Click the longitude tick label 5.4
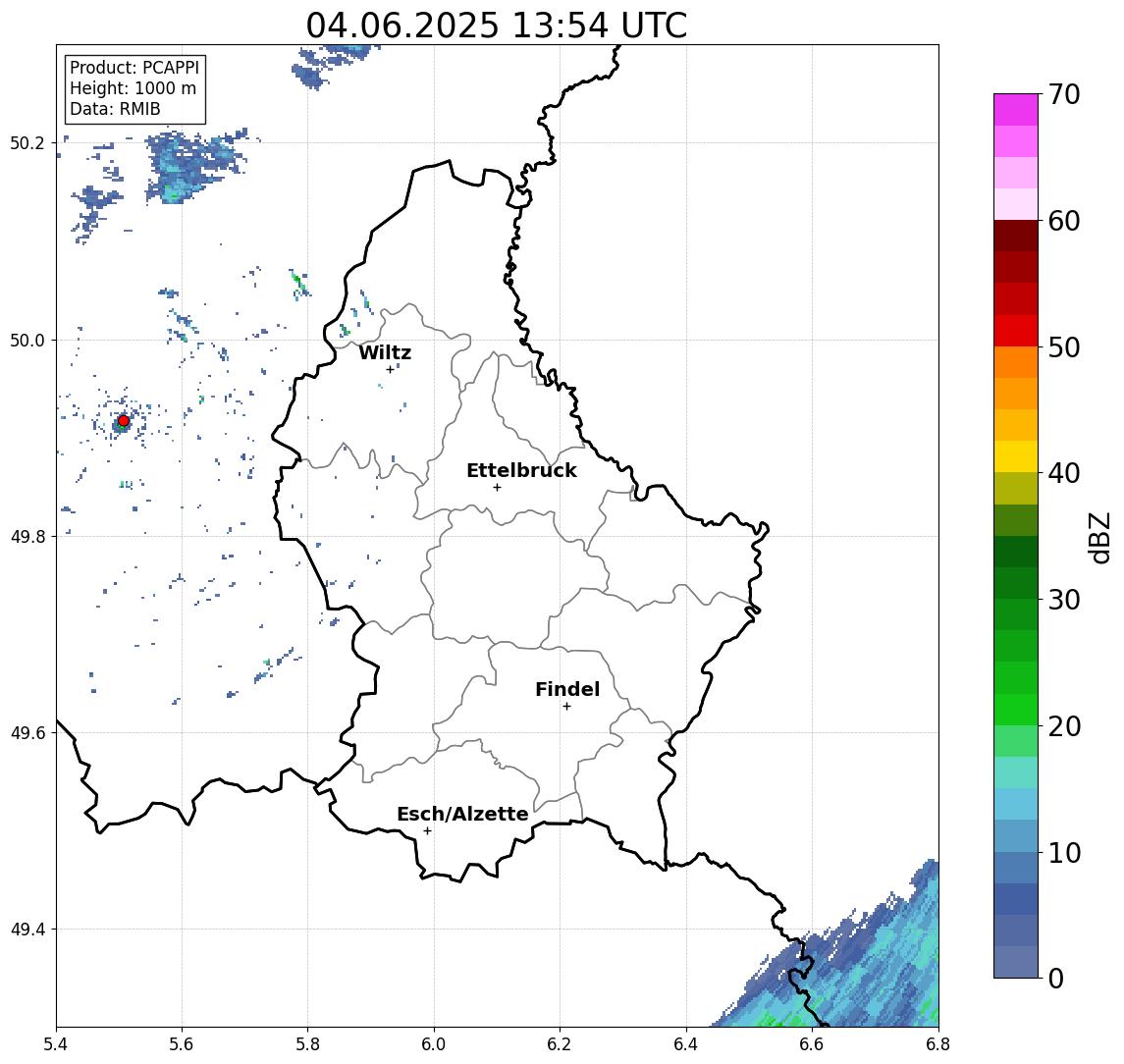1124x1064 pixels. pos(56,1044)
